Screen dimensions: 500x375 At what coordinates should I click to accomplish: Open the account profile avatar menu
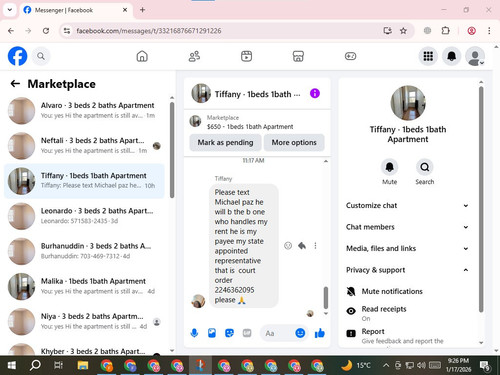(475, 56)
